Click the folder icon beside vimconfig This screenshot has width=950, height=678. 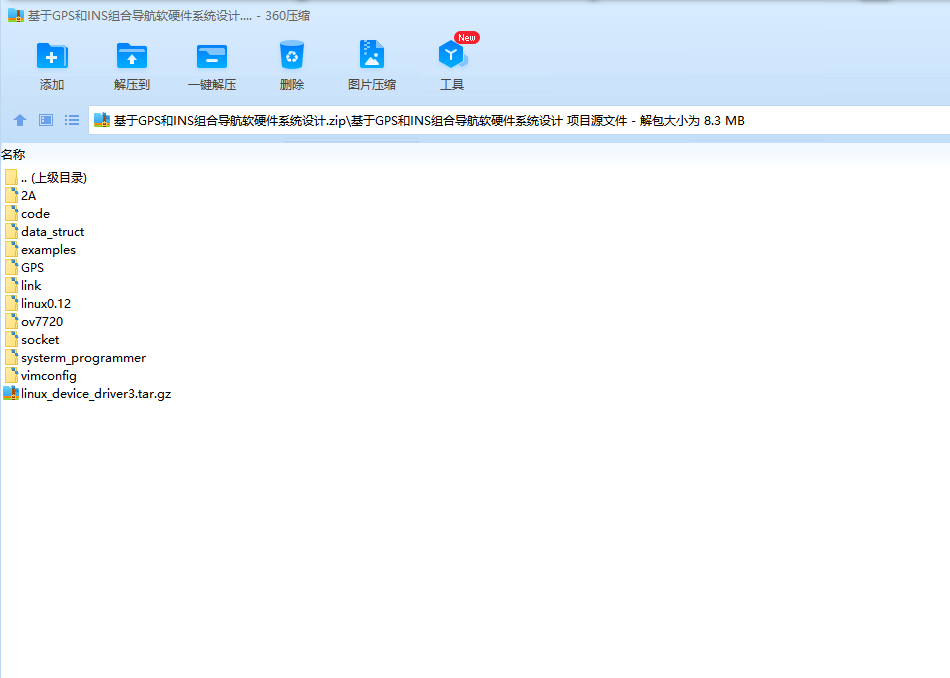[x=11, y=376]
